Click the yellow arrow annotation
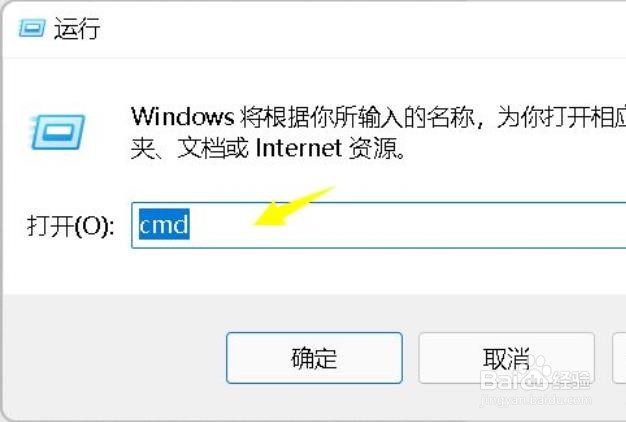This screenshot has height=422, width=626. (x=295, y=206)
